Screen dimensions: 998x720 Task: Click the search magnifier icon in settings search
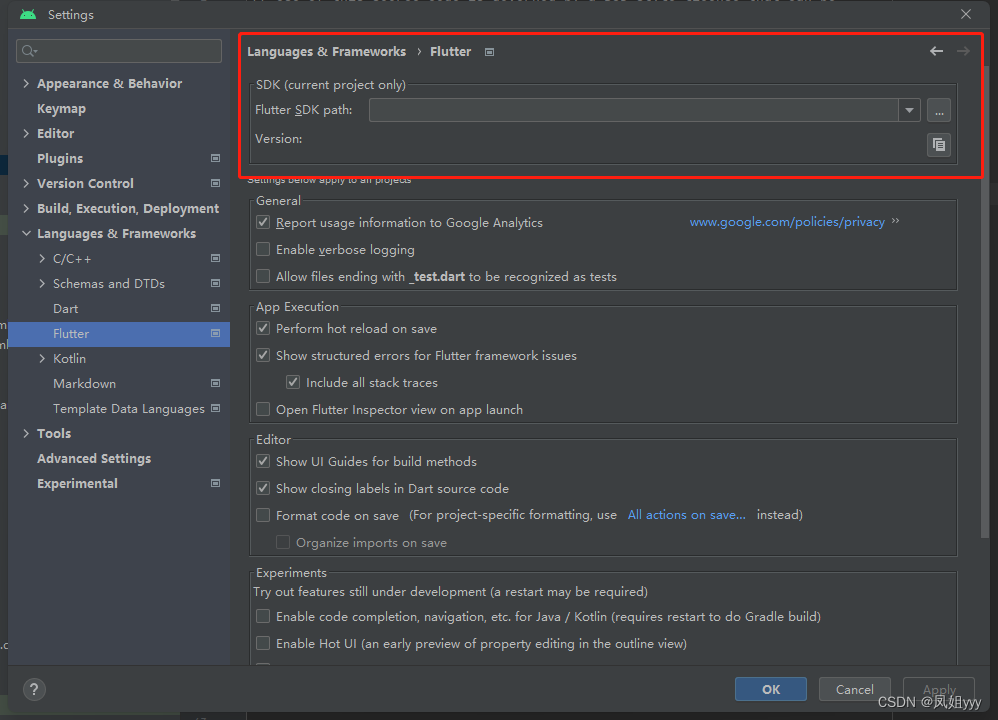coord(29,51)
